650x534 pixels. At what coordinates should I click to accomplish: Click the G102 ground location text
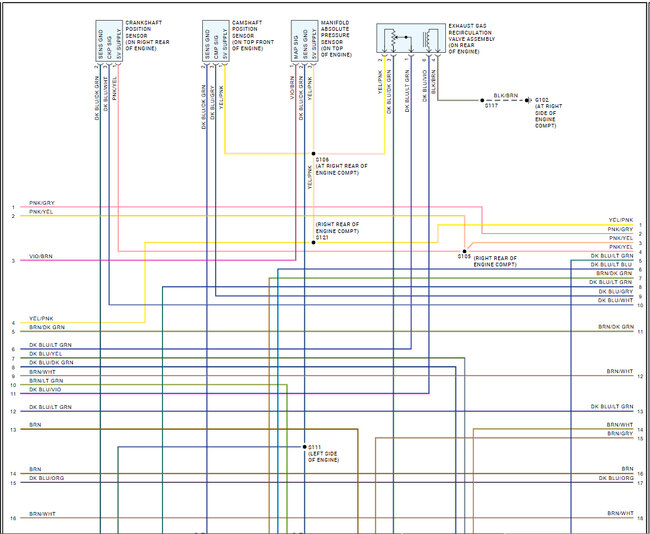pos(548,113)
